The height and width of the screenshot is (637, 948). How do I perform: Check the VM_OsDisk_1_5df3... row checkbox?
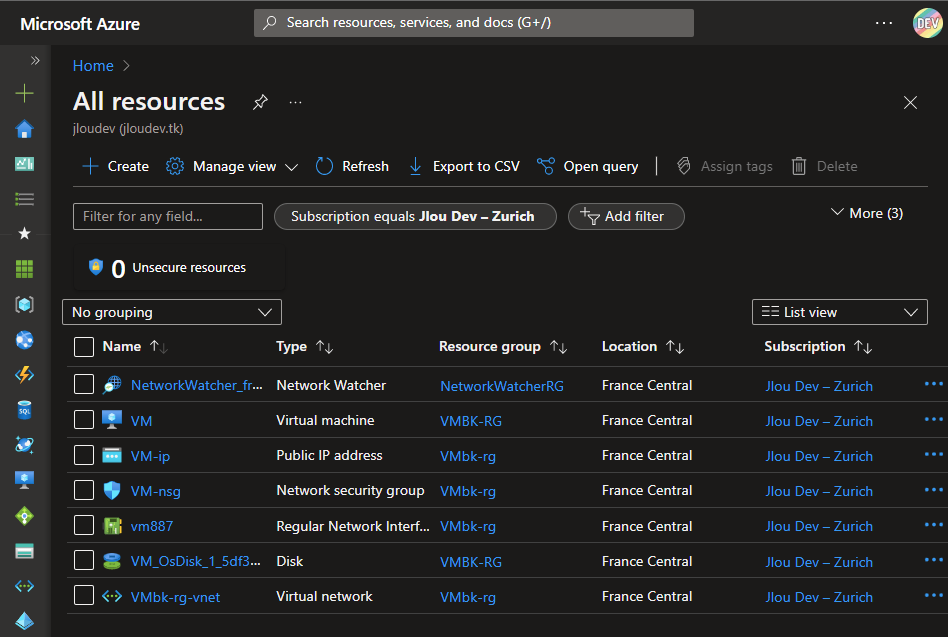click(x=84, y=560)
